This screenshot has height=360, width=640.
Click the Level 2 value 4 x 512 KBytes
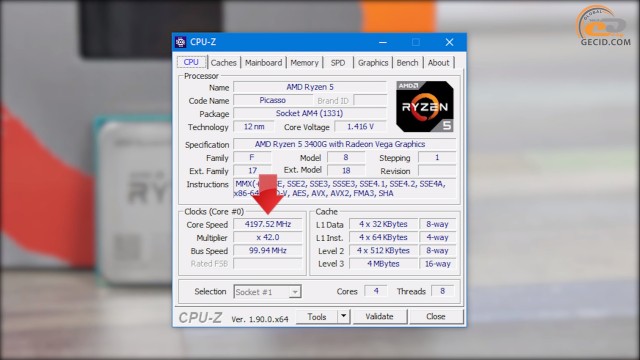click(x=383, y=250)
